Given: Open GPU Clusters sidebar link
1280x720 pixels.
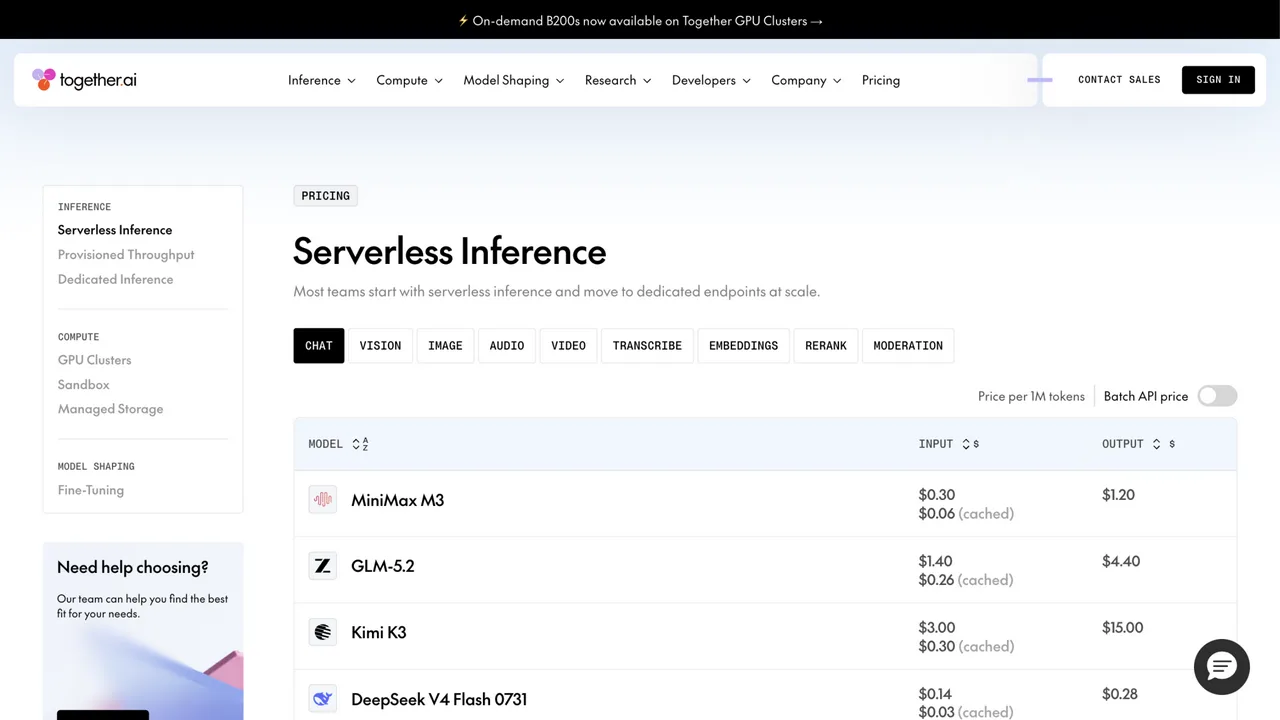Looking at the screenshot, I should (x=95, y=360).
